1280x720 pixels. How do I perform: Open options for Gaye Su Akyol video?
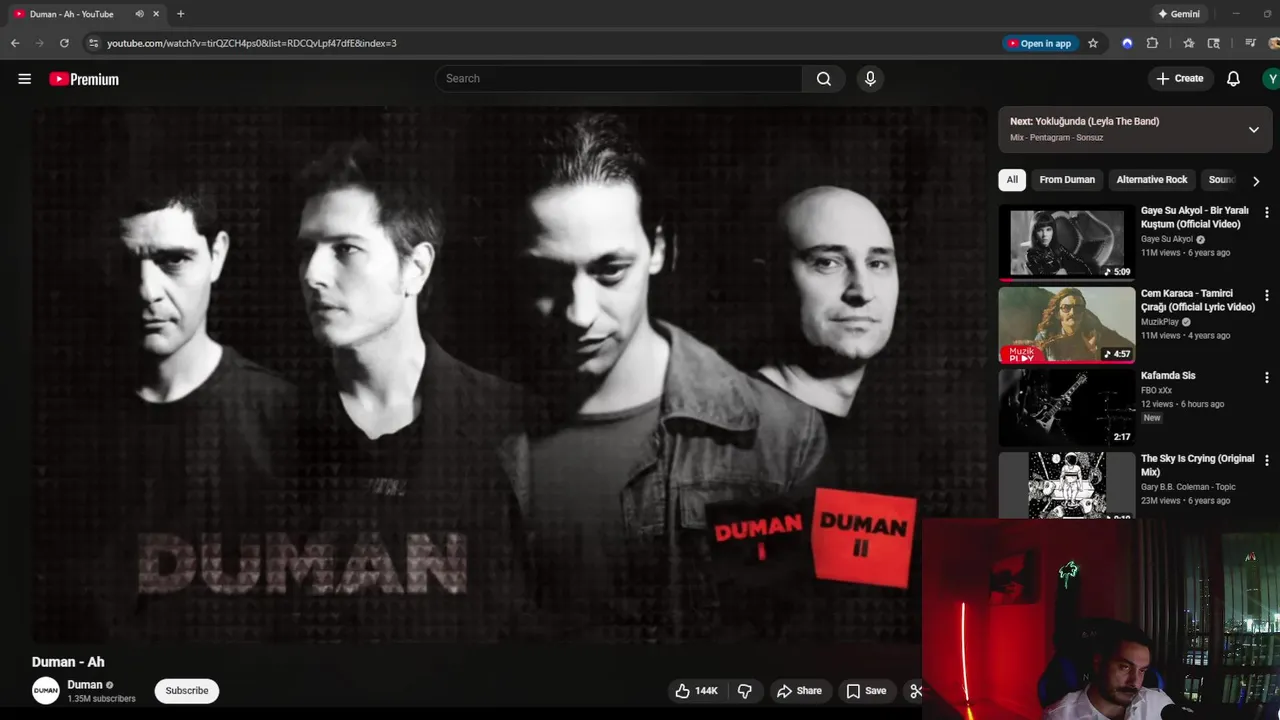pos(1267,213)
